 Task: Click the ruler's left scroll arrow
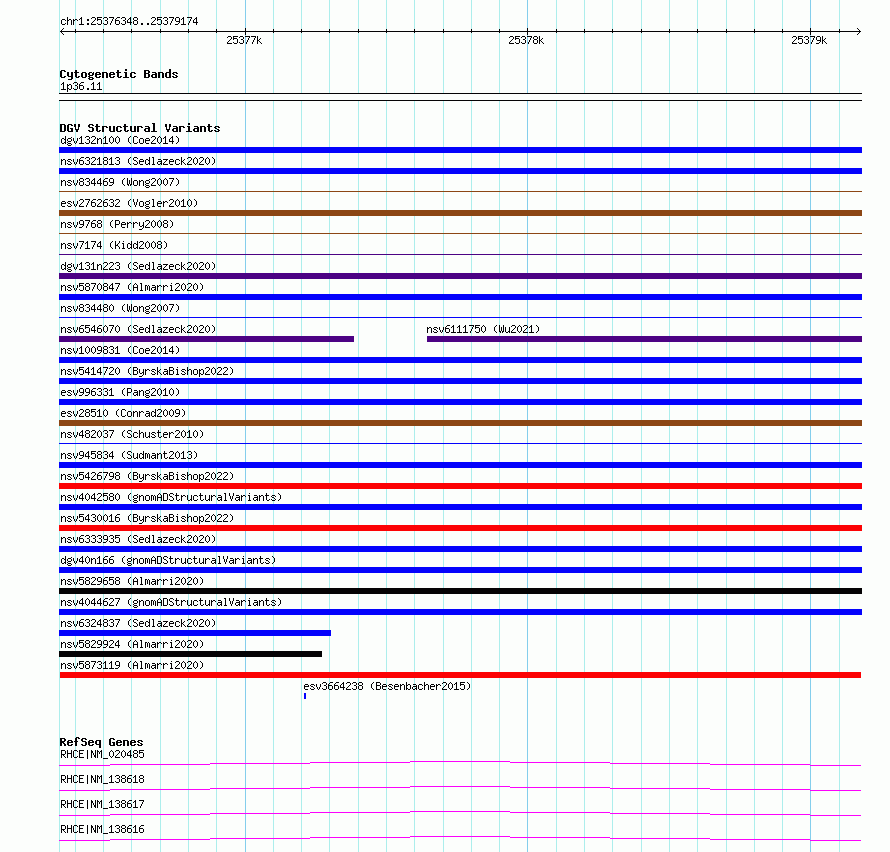pos(62,32)
